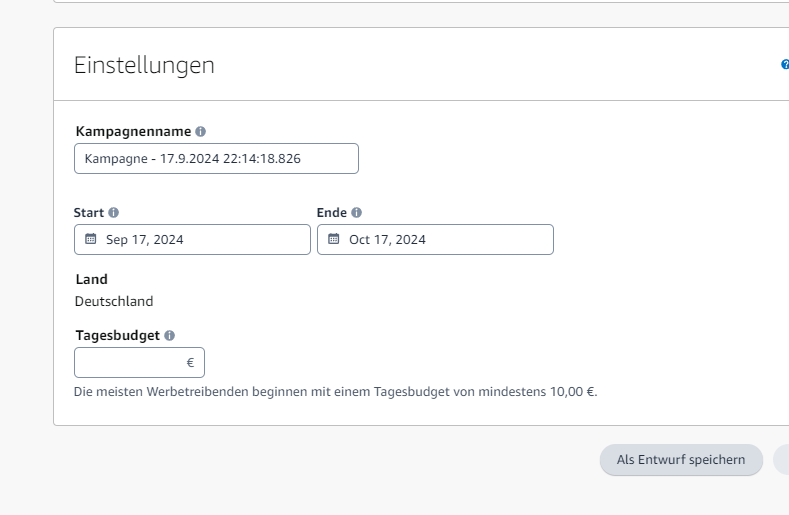Viewport: 789px width, 515px height.
Task: Click the Tagesbudget info icon
Action: [169, 336]
